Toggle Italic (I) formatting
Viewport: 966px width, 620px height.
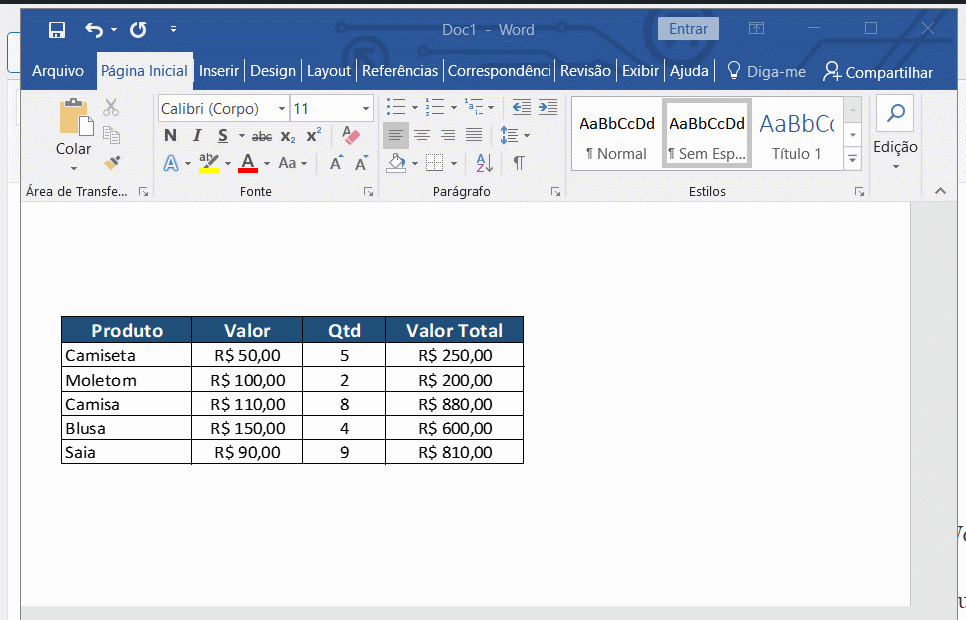(x=197, y=136)
